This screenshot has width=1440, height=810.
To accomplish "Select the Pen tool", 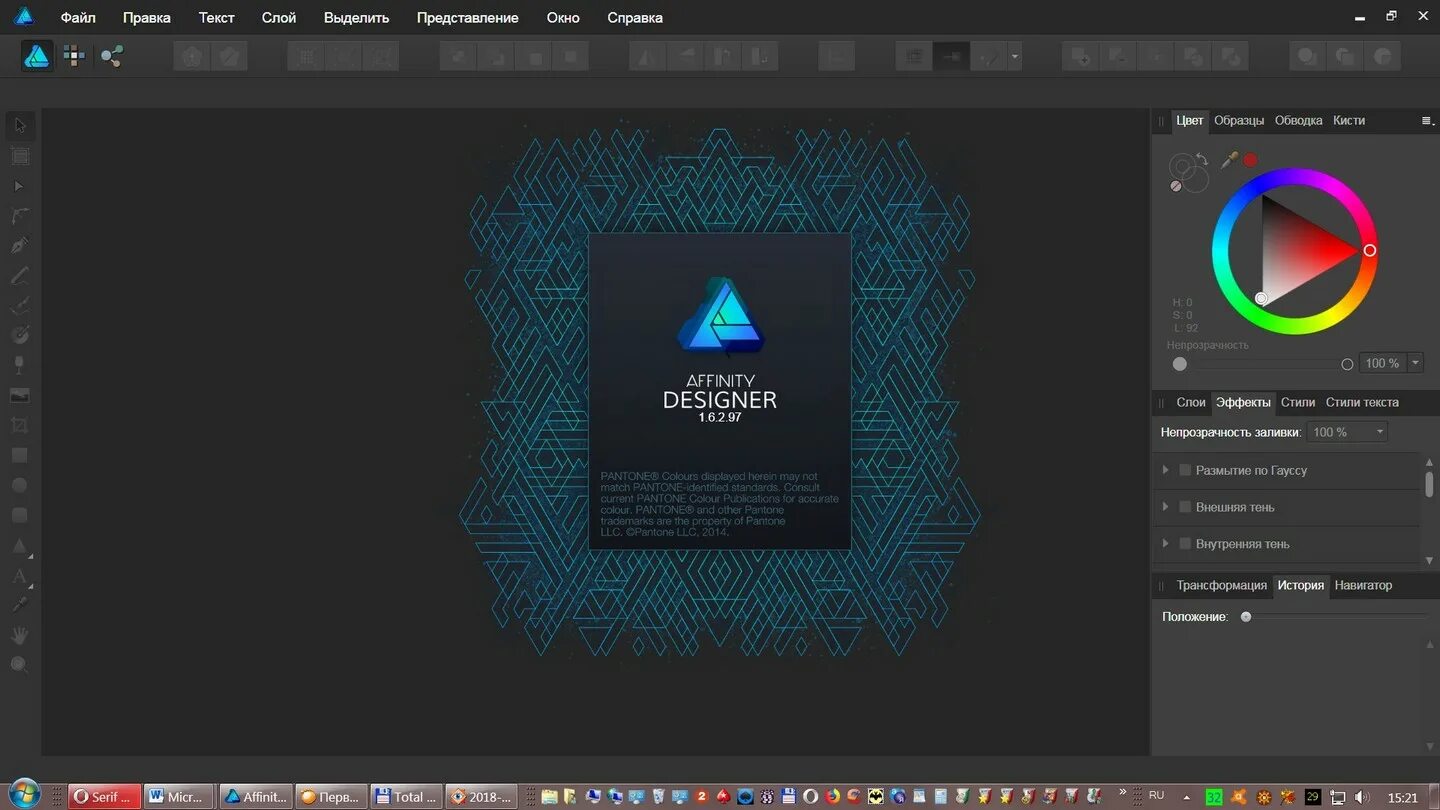I will (19, 246).
